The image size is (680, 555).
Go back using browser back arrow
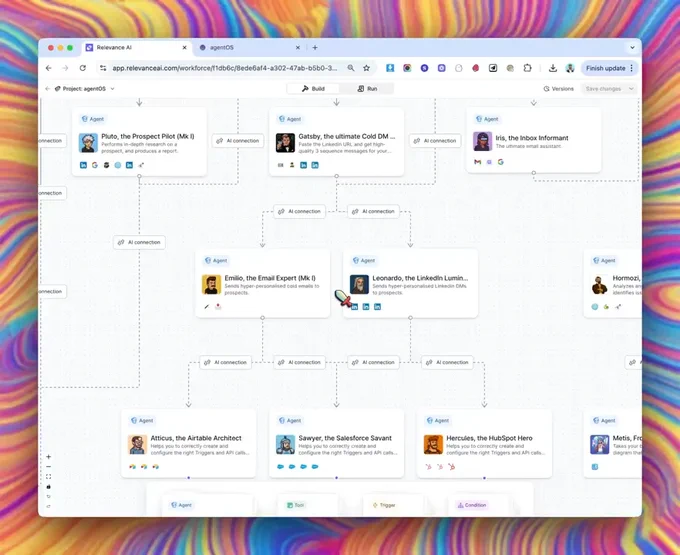[x=49, y=68]
